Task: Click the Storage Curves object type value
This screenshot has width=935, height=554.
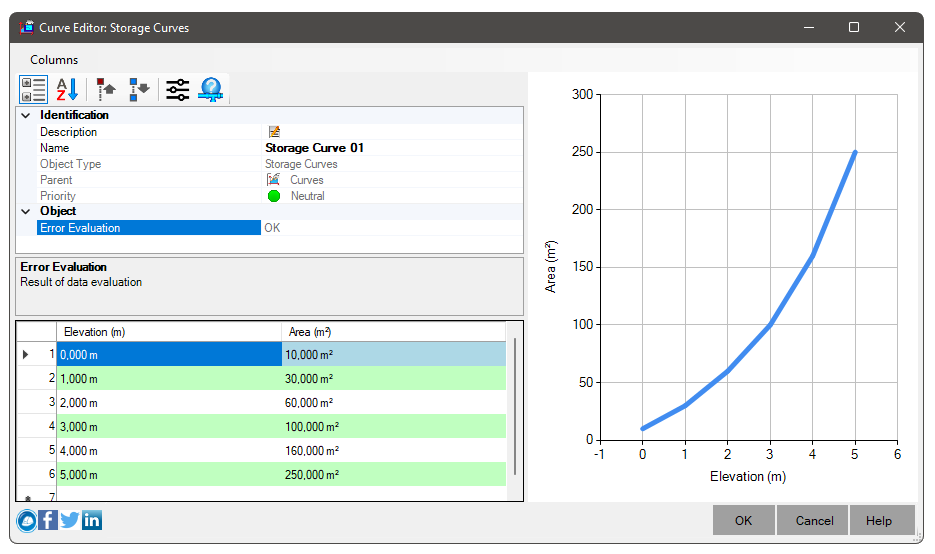Action: [x=301, y=164]
